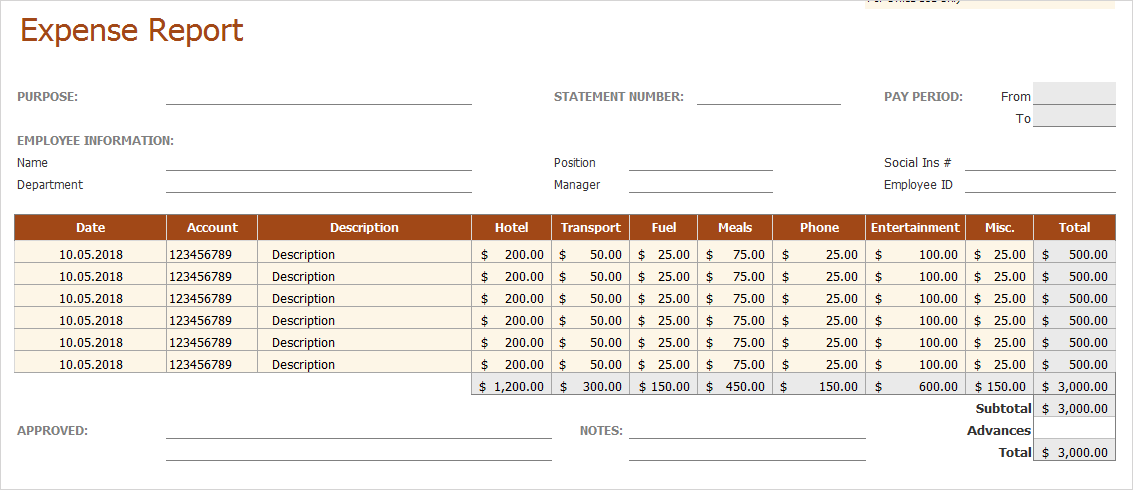The image size is (1133, 490).
Task: Select the Account column header
Action: point(212,227)
